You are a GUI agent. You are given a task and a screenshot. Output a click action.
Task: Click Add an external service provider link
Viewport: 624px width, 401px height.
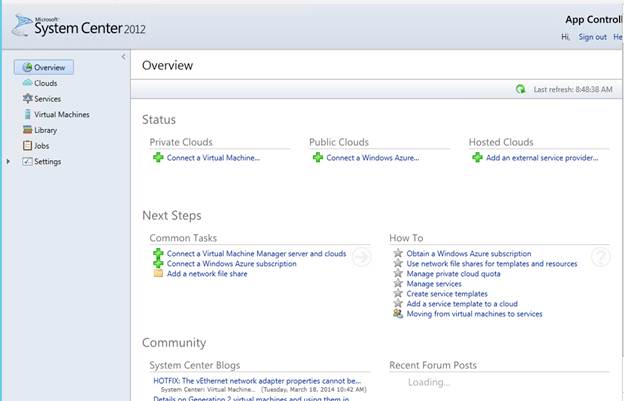coord(542,158)
